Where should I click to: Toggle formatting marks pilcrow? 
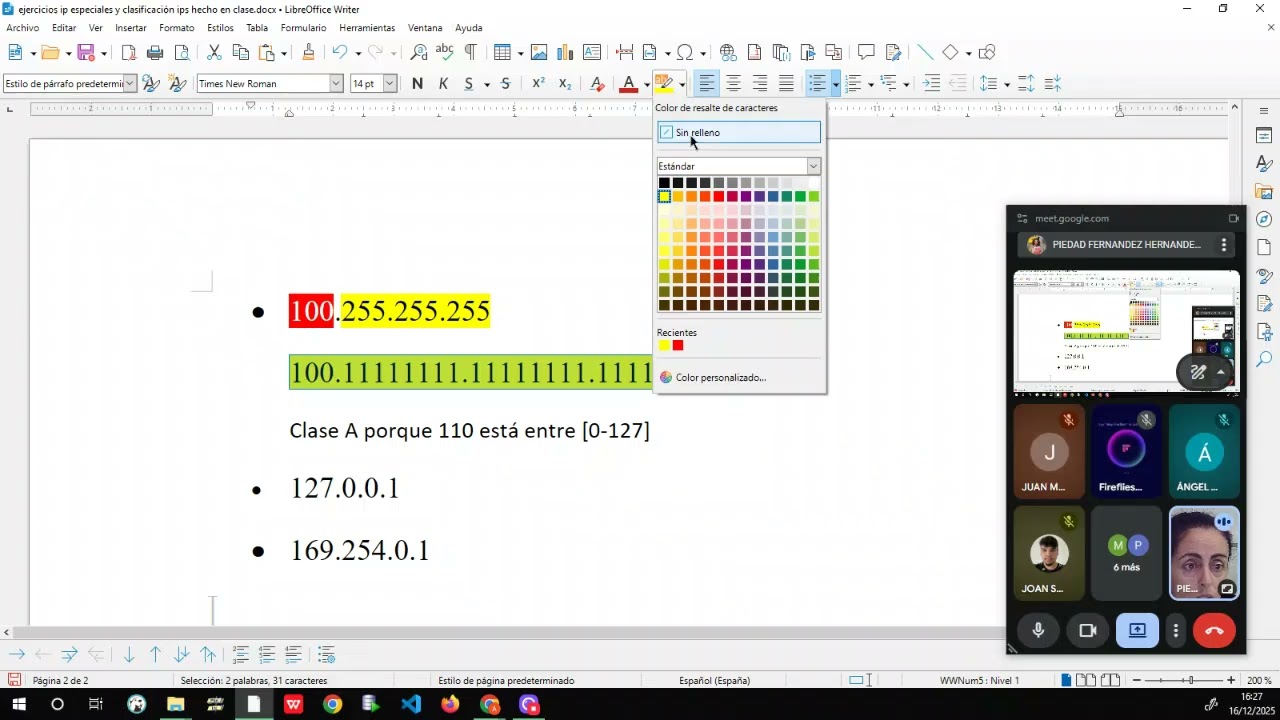coord(470,53)
